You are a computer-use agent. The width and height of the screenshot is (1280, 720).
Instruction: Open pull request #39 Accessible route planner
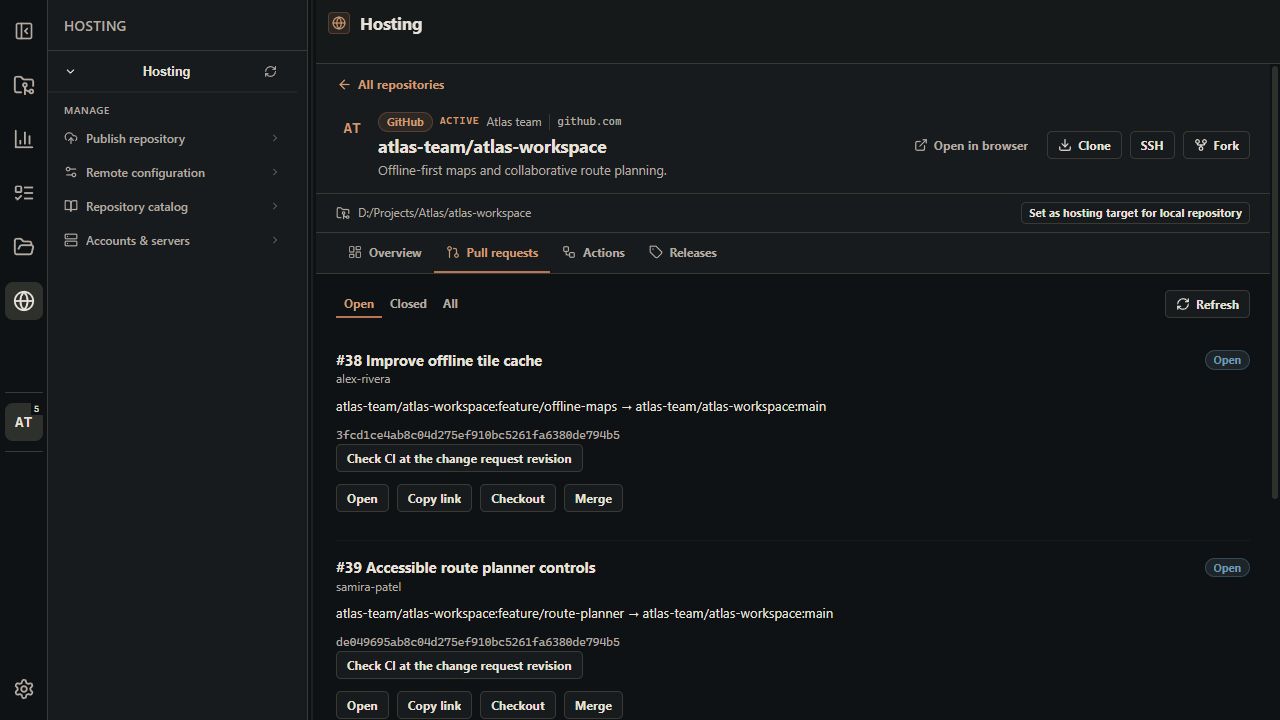click(362, 706)
